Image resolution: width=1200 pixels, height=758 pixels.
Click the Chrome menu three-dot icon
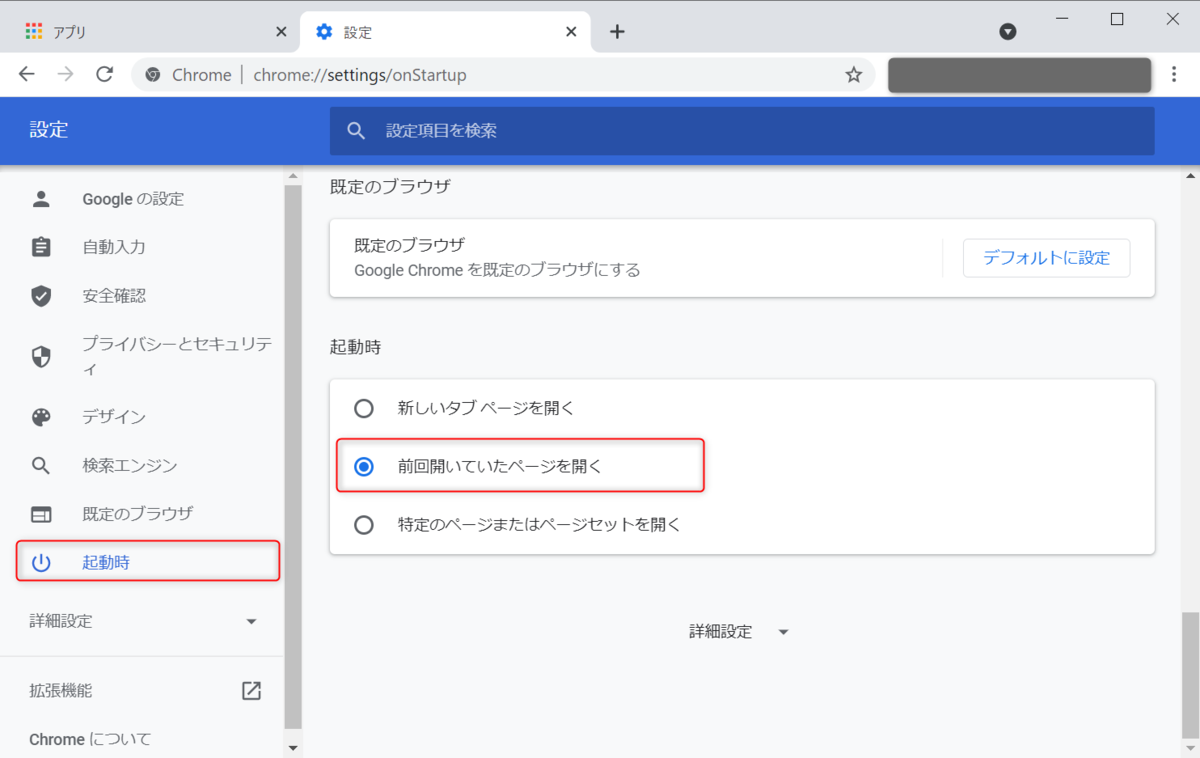[x=1174, y=74]
